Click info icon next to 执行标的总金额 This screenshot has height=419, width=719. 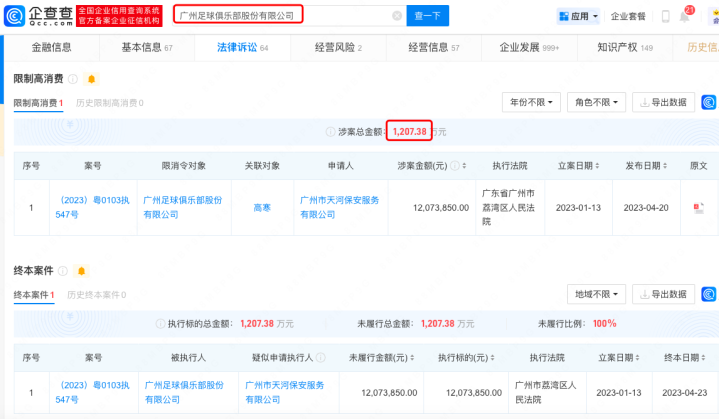[160, 324]
